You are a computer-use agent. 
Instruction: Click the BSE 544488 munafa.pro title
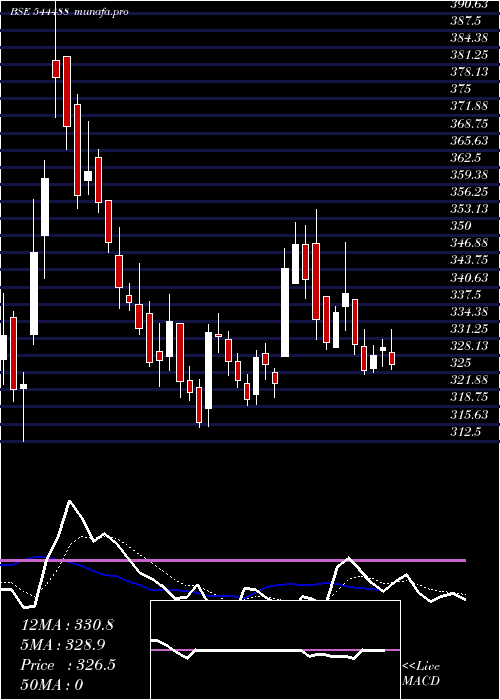[x=70, y=12]
